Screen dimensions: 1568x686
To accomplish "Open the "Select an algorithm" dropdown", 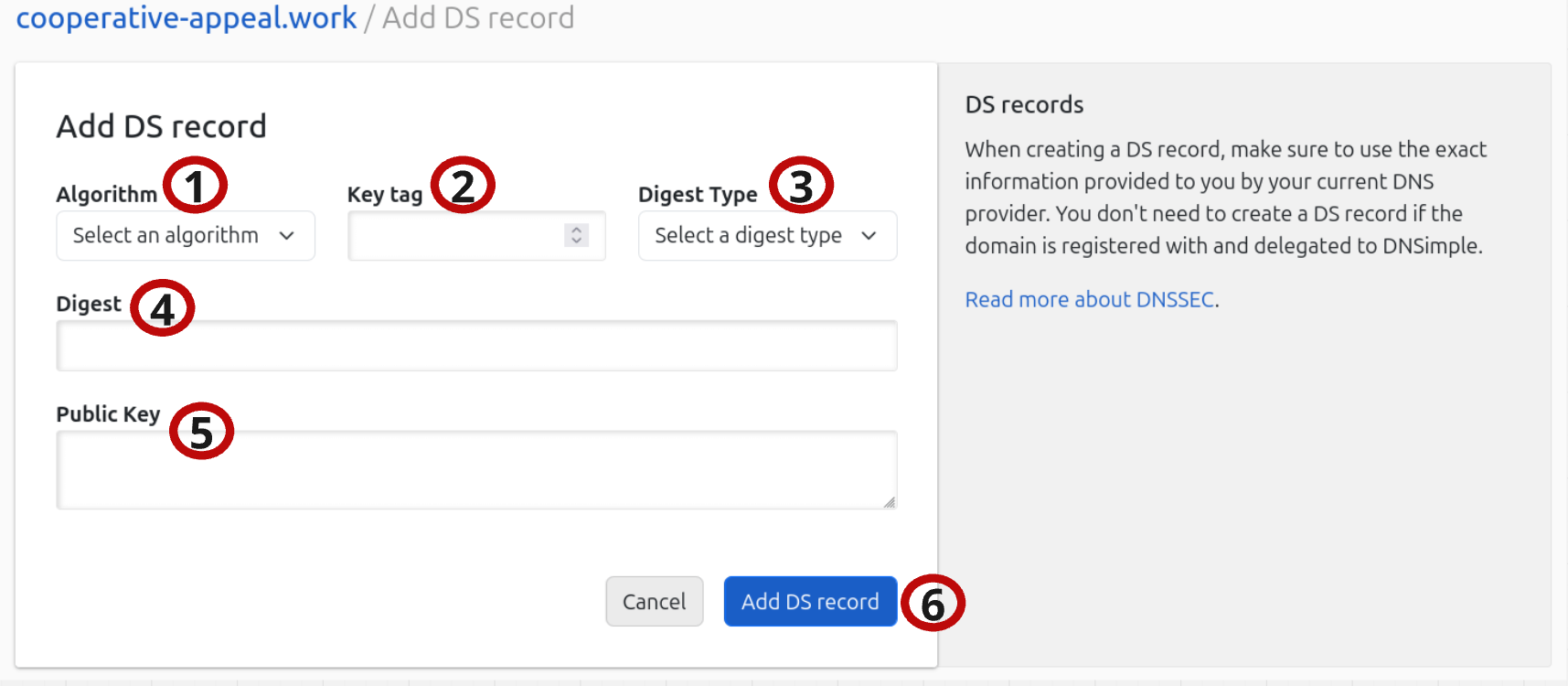I will coord(186,236).
